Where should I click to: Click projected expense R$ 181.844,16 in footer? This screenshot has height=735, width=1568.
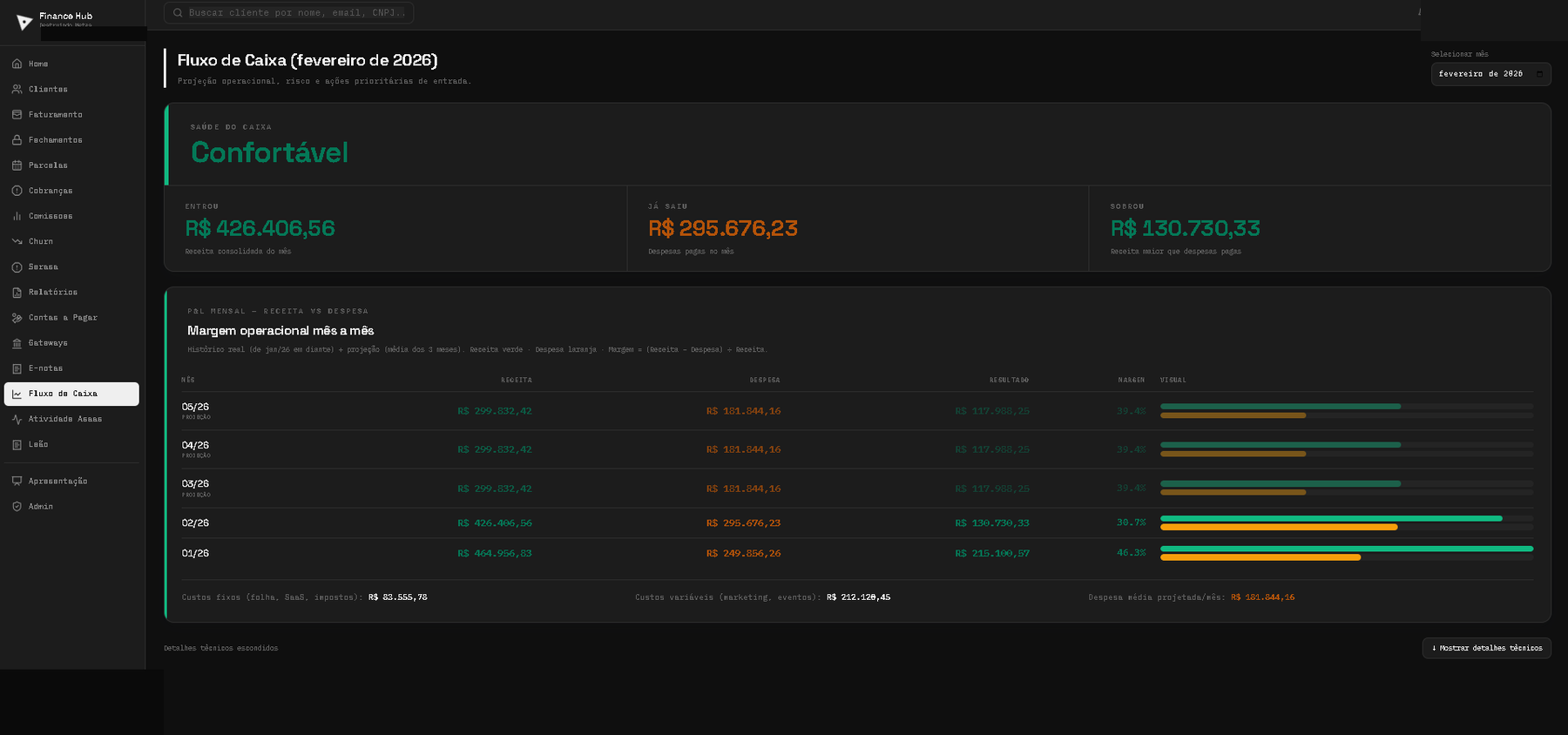tap(1263, 597)
